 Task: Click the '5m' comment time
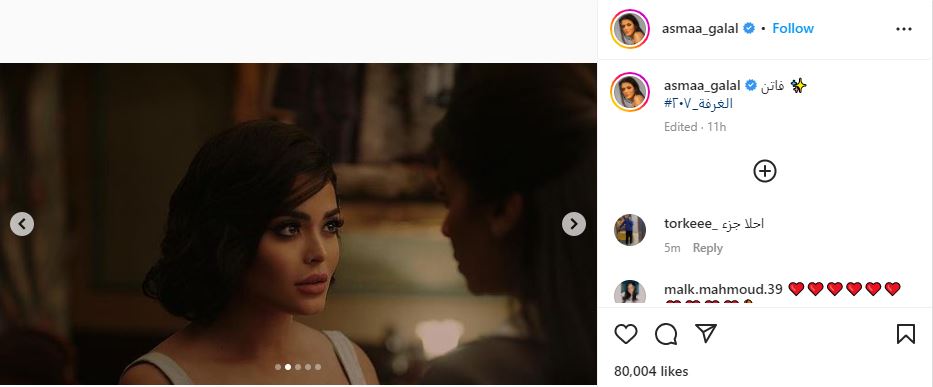[672, 248]
